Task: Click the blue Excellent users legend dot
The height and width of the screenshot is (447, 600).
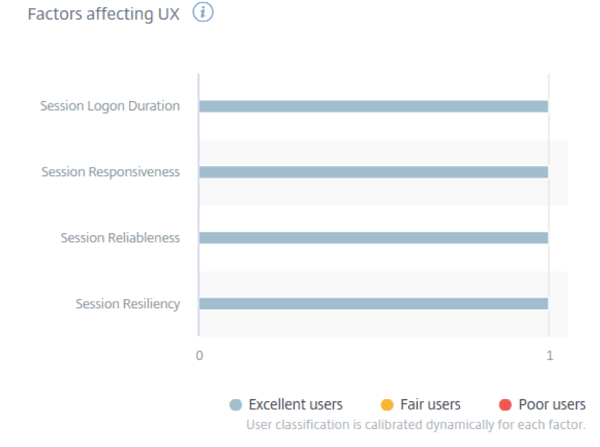Action: 235,405
